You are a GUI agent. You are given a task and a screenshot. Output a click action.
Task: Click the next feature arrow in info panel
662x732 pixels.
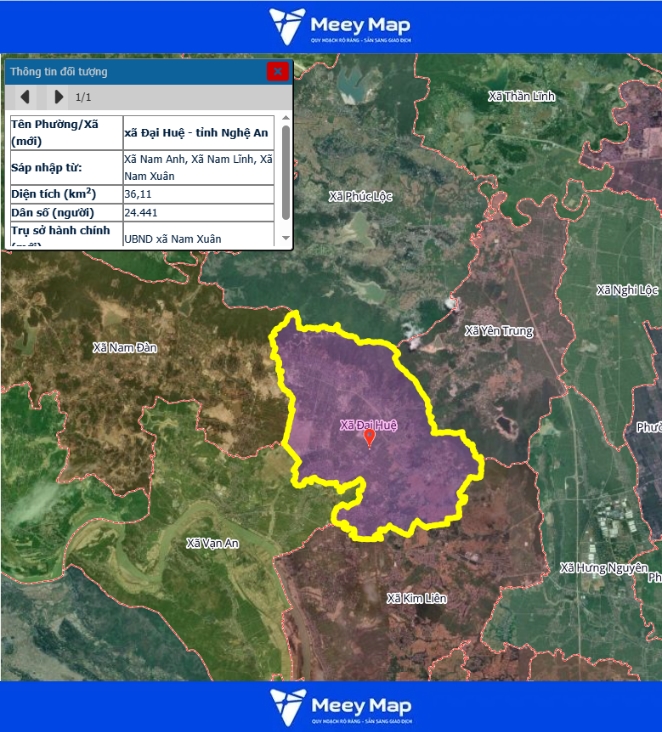tap(58, 97)
